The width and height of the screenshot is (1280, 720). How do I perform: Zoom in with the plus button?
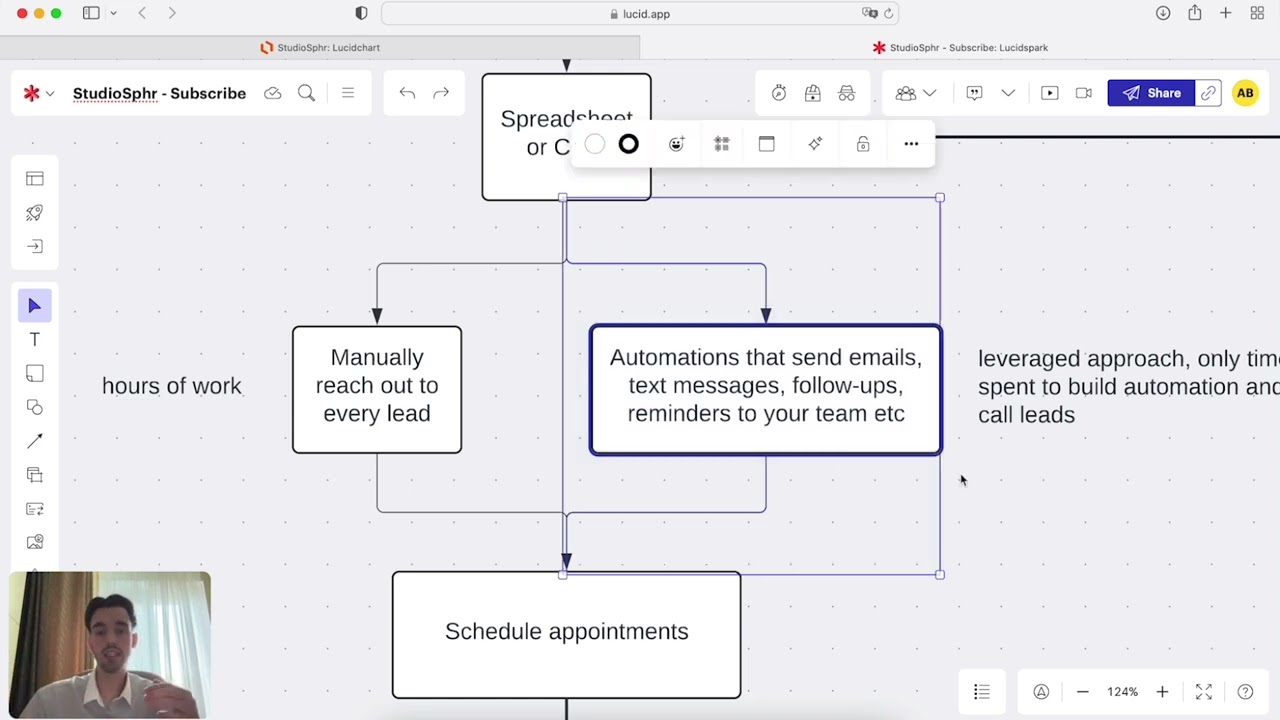coord(1162,692)
